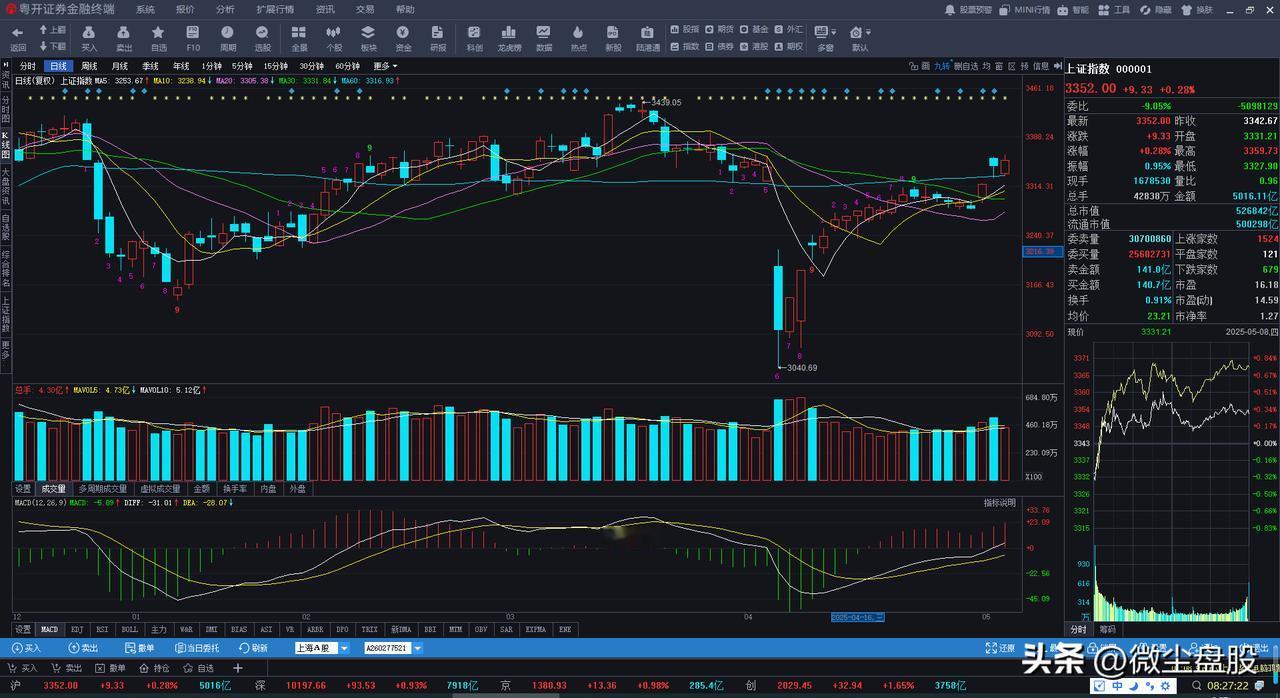This screenshot has width=1280, height=698.
Task: Click the 个股 individual stock icon
Action: pyautogui.click(x=334, y=33)
